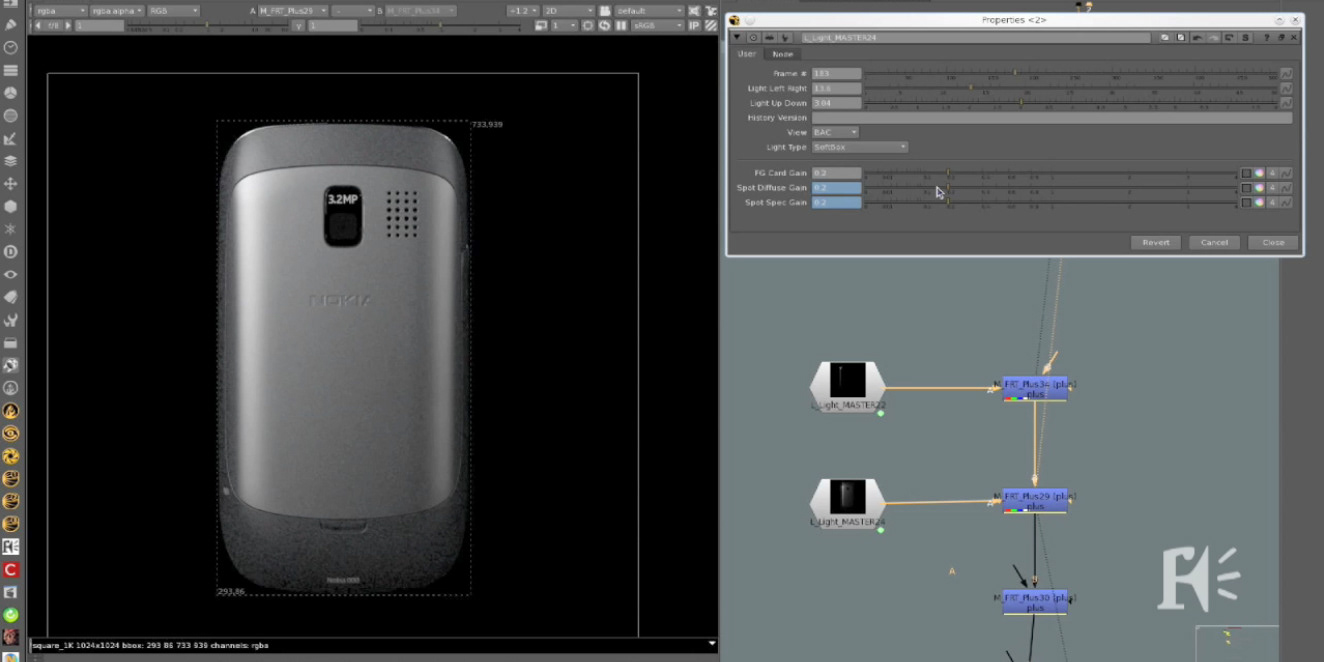The image size is (1324, 662).
Task: Open the A input M_FRT_Plus29 dropdown
Action: (x=293, y=11)
